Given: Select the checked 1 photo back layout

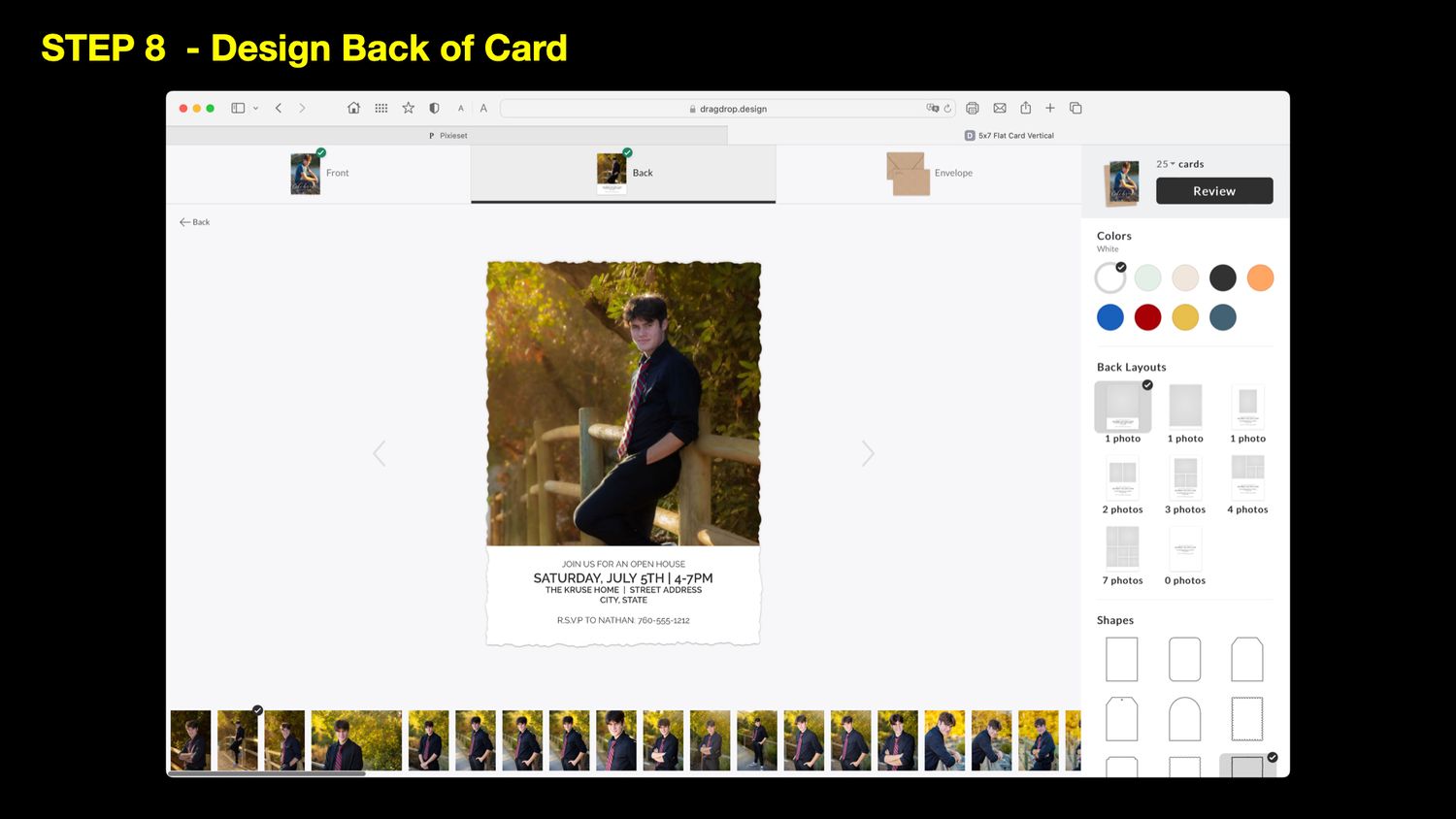Looking at the screenshot, I should coord(1123,408).
